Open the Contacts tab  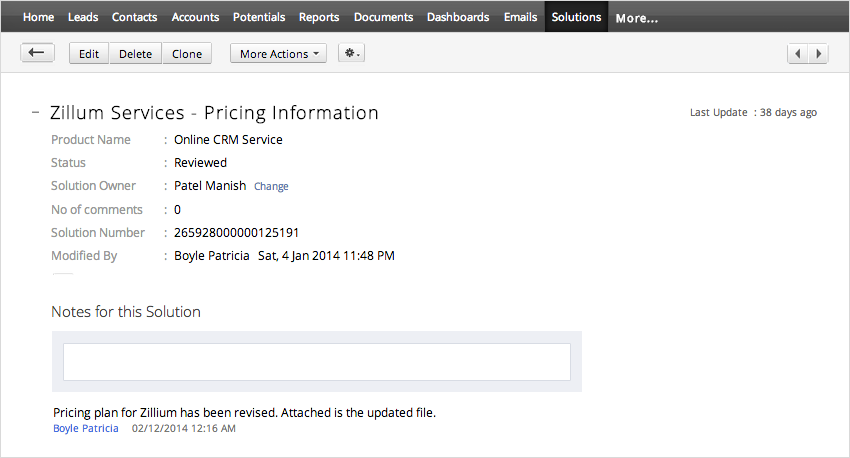pyautogui.click(x=134, y=17)
